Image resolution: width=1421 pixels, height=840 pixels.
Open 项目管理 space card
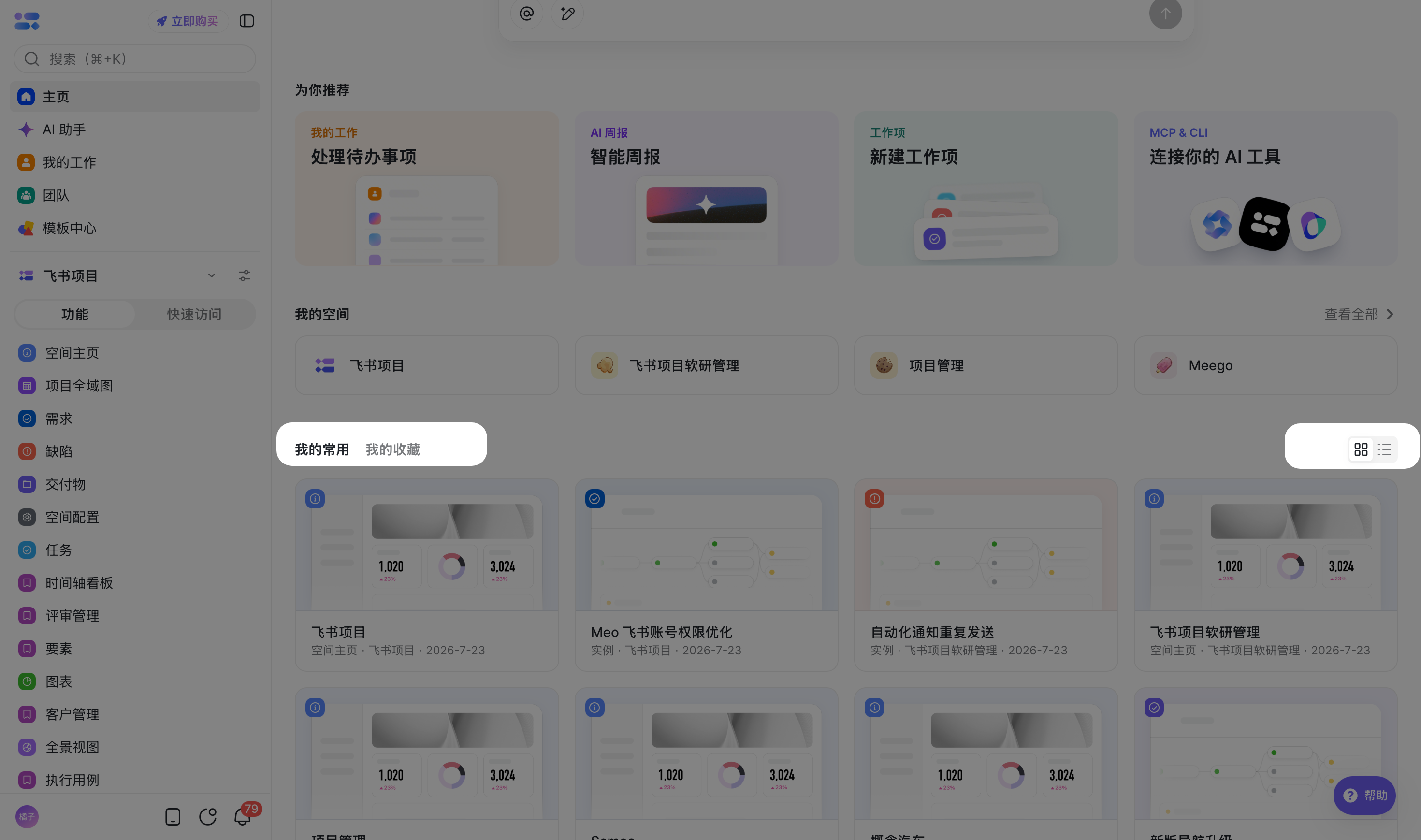[x=986, y=365]
